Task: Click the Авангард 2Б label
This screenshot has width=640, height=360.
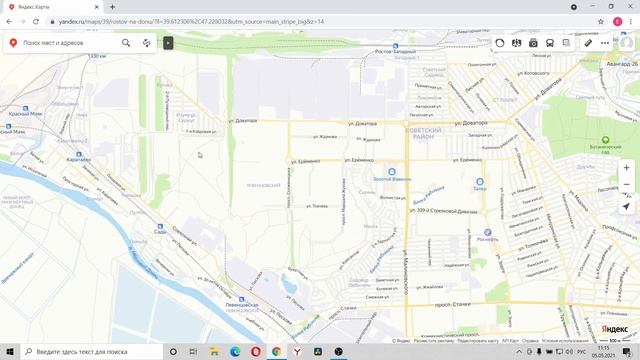Action: click(x=622, y=64)
